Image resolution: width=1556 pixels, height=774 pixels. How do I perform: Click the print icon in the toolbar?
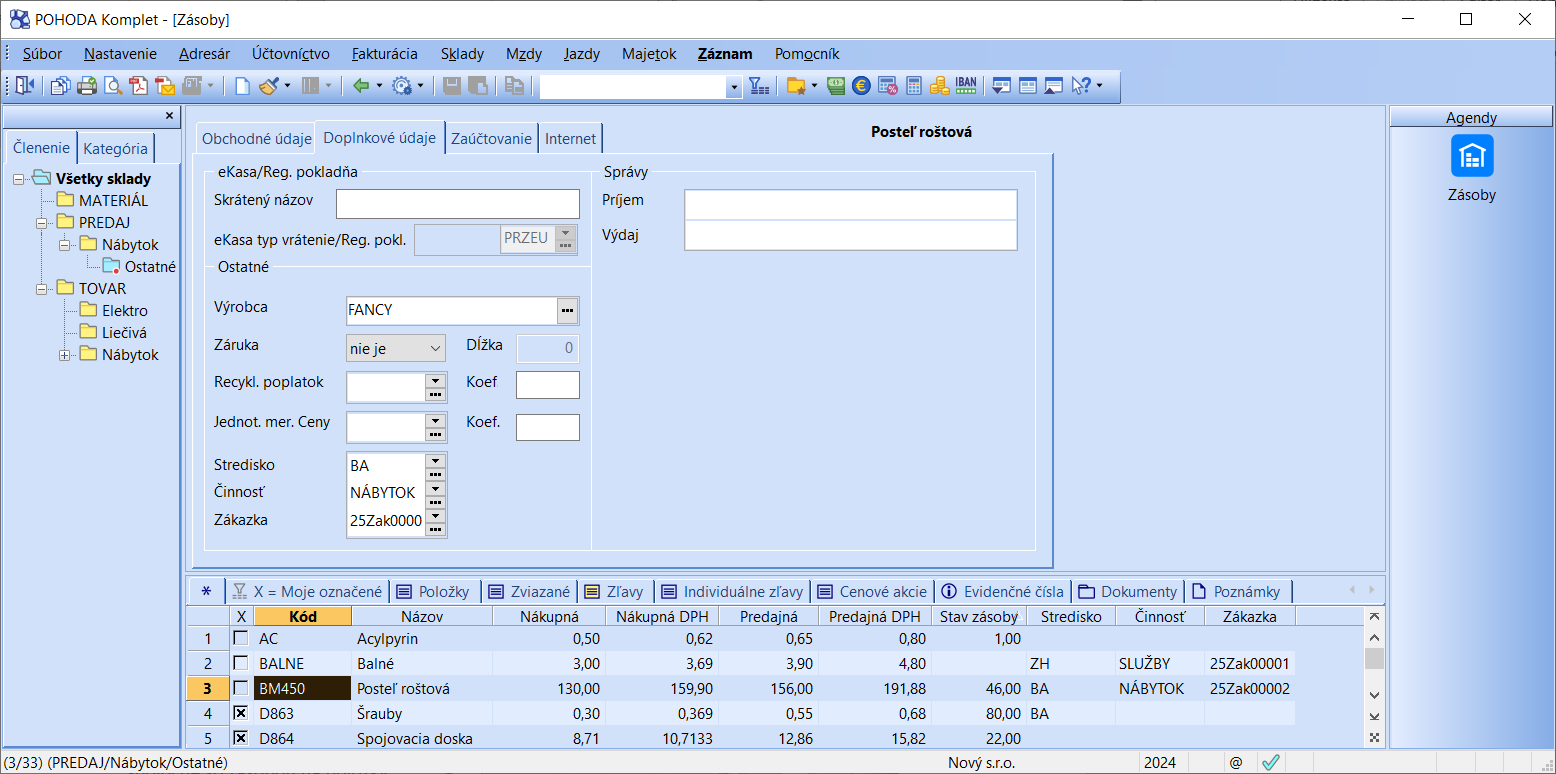pyautogui.click(x=86, y=86)
